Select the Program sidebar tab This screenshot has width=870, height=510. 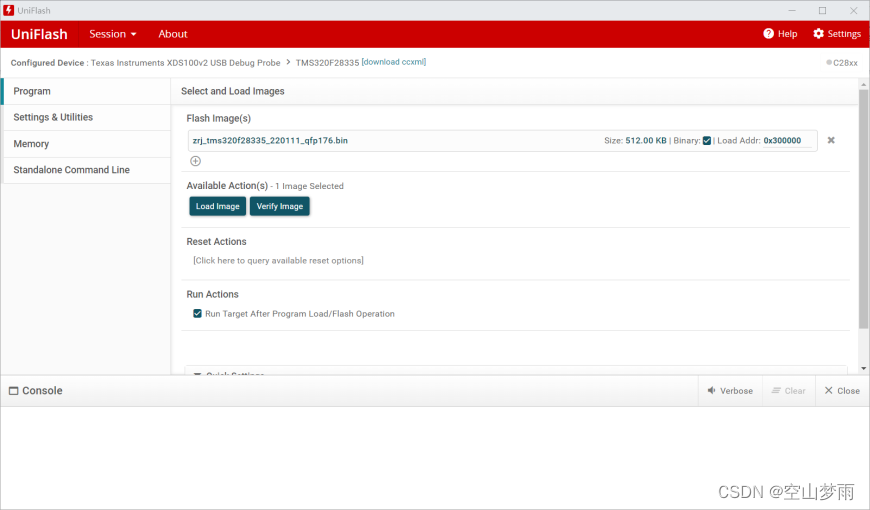tap(86, 91)
